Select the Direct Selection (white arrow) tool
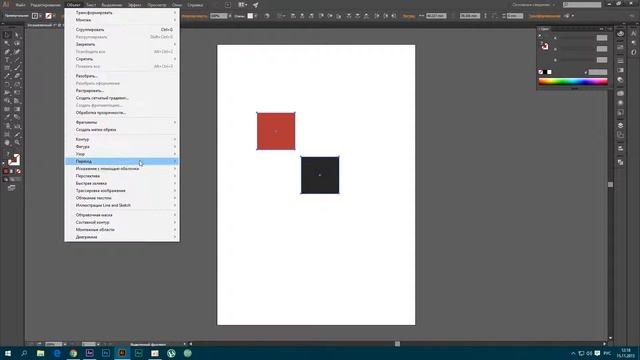This screenshot has height=360, width=640. pos(17,35)
